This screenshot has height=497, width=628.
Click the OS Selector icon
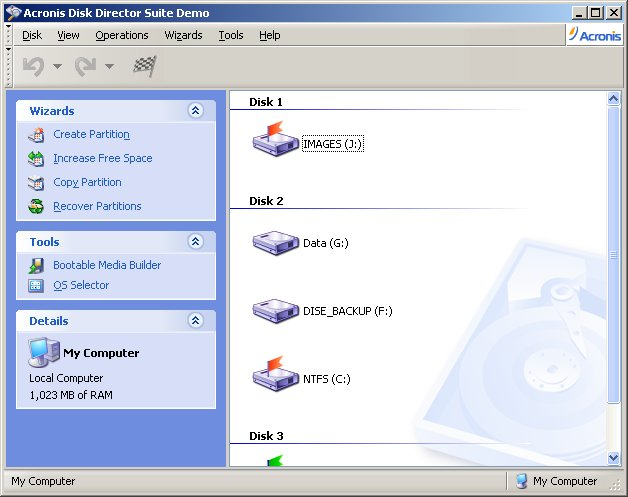click(36, 286)
